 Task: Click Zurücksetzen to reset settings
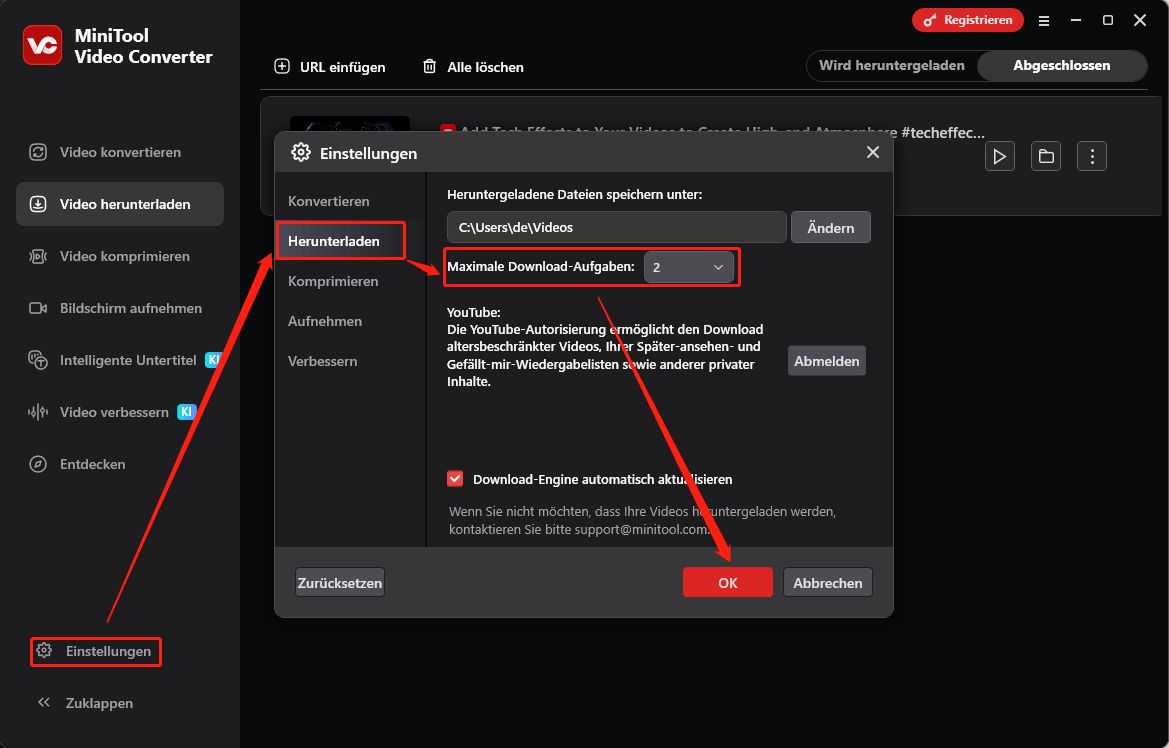click(340, 583)
